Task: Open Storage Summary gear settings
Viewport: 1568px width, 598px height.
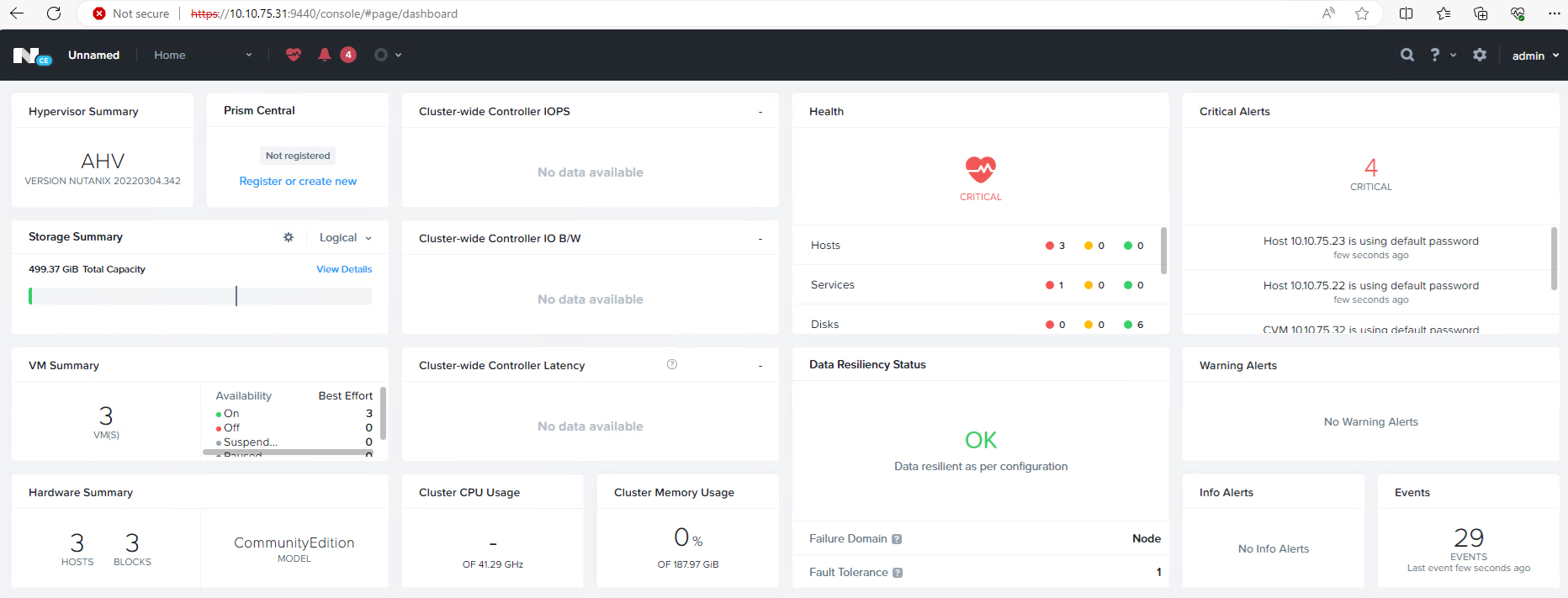Action: point(289,237)
